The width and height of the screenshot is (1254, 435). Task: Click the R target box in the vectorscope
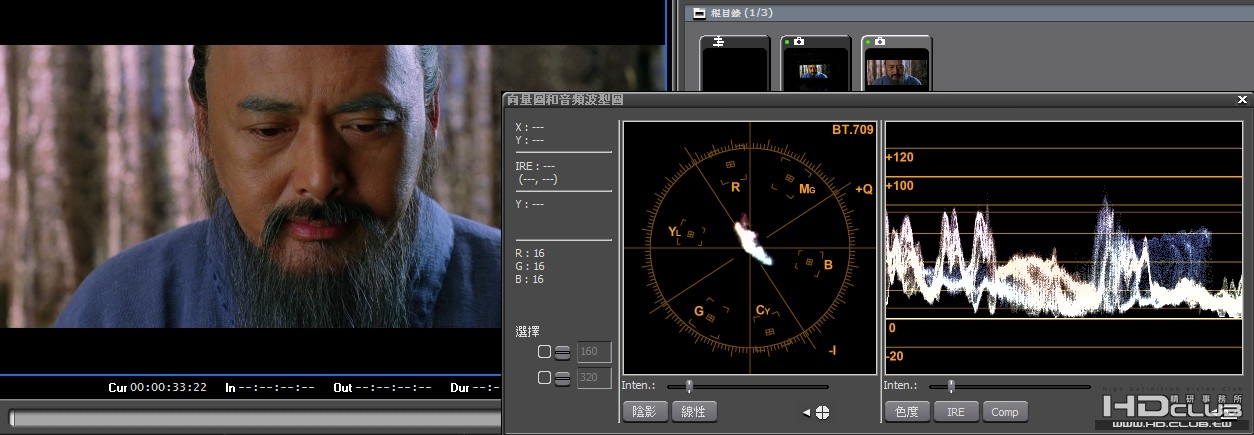[731, 164]
